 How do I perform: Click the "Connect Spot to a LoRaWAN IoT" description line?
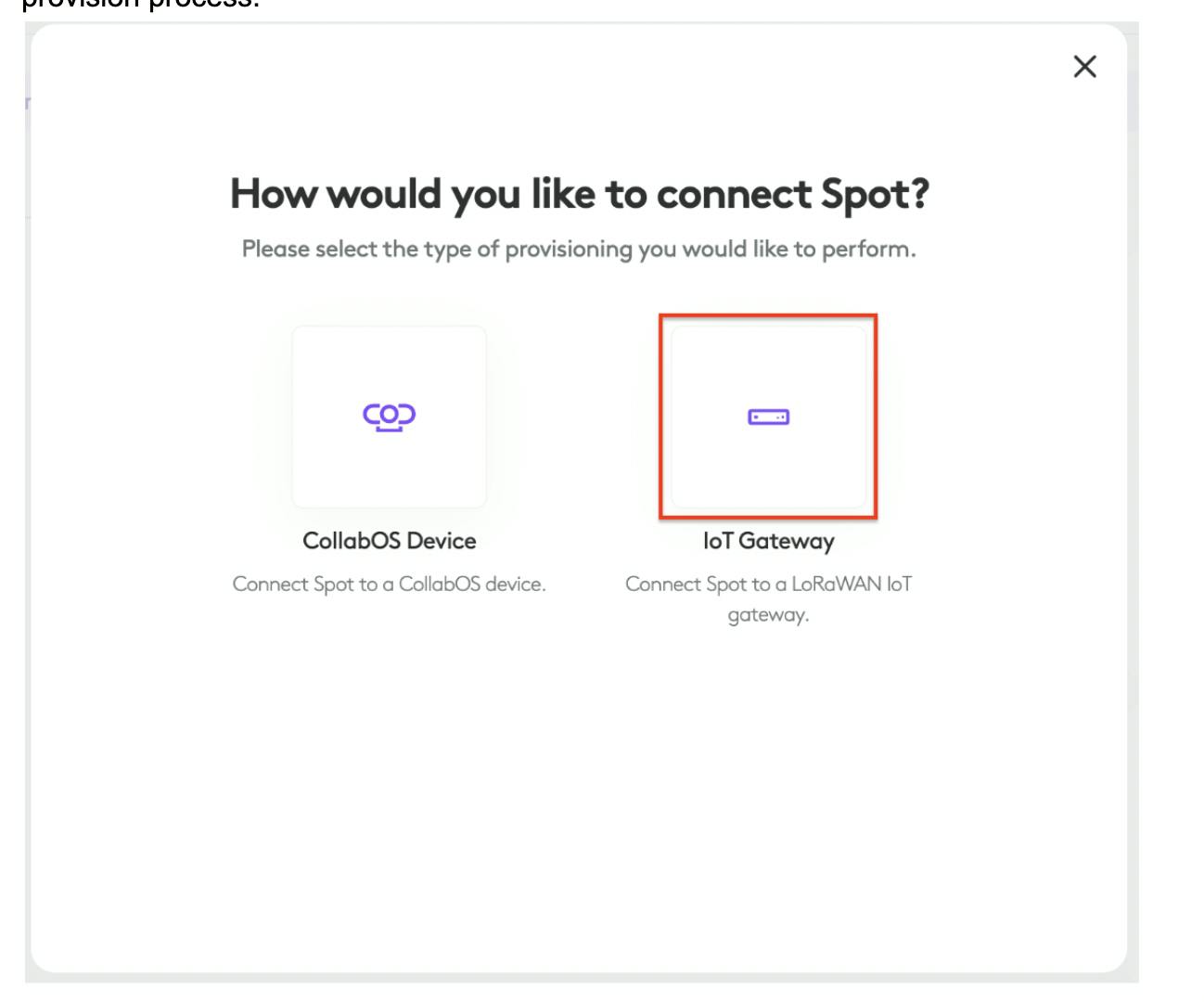(768, 584)
